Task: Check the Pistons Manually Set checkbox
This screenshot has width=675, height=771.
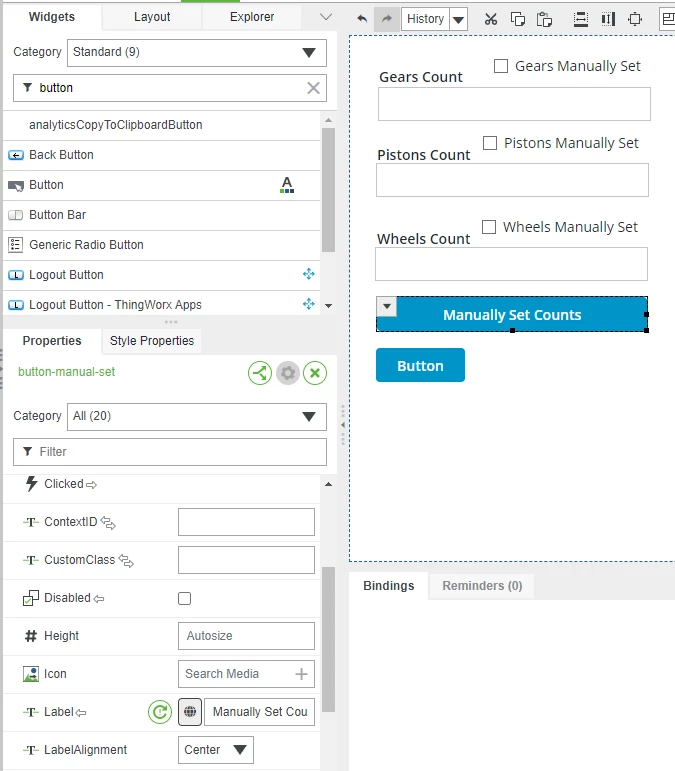Action: [490, 143]
